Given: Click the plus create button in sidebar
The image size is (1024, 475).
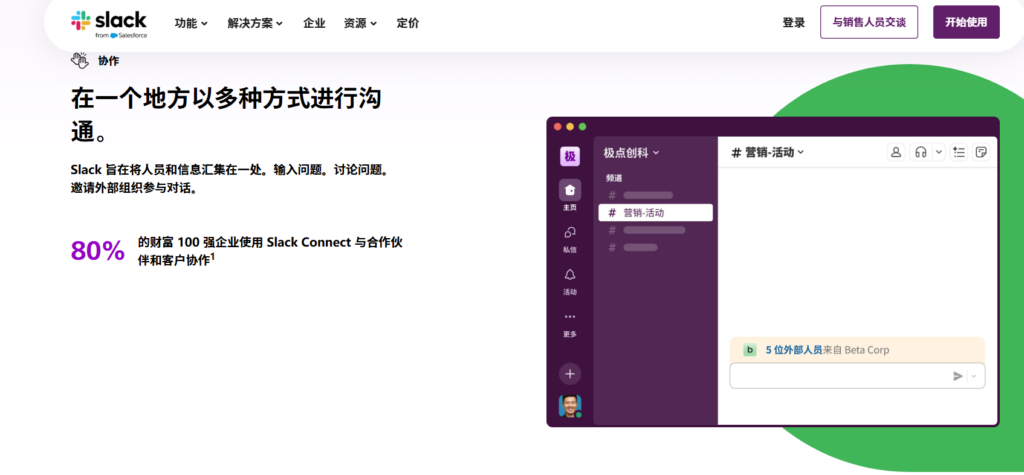Looking at the screenshot, I should 570,373.
